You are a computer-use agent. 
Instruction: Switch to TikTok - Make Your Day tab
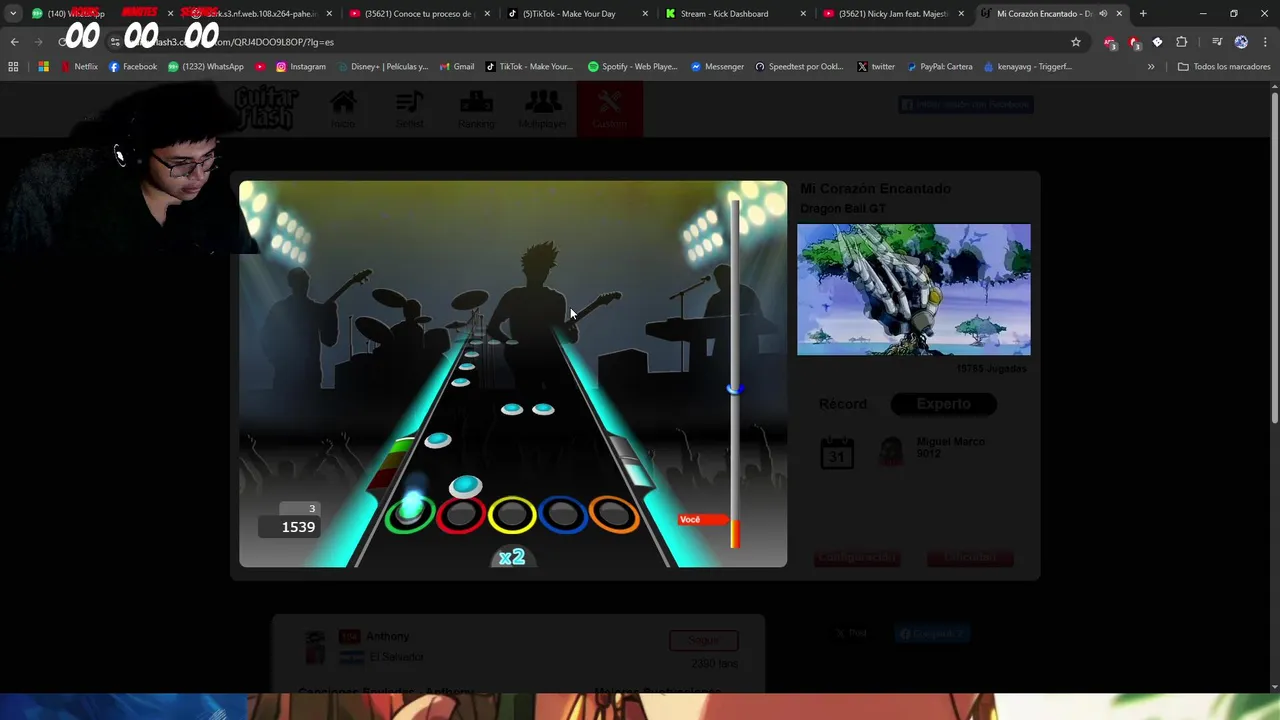point(578,14)
